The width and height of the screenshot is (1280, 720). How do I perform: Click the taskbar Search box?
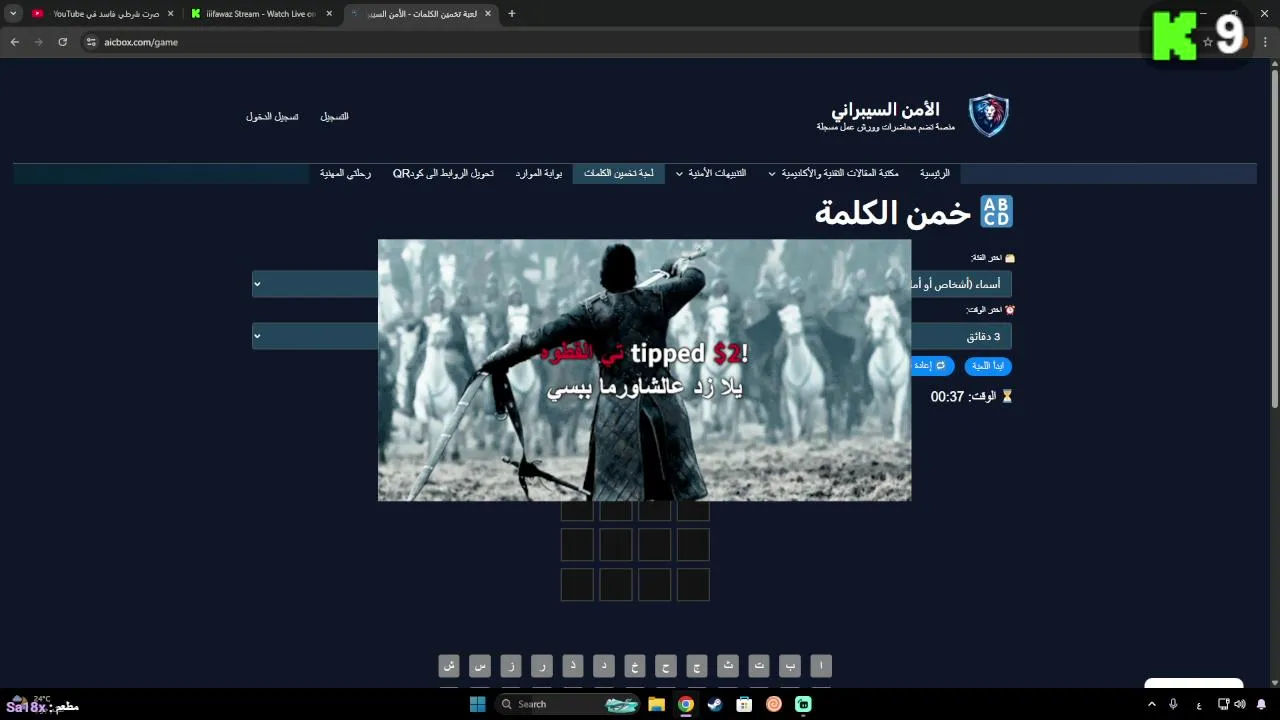click(568, 704)
